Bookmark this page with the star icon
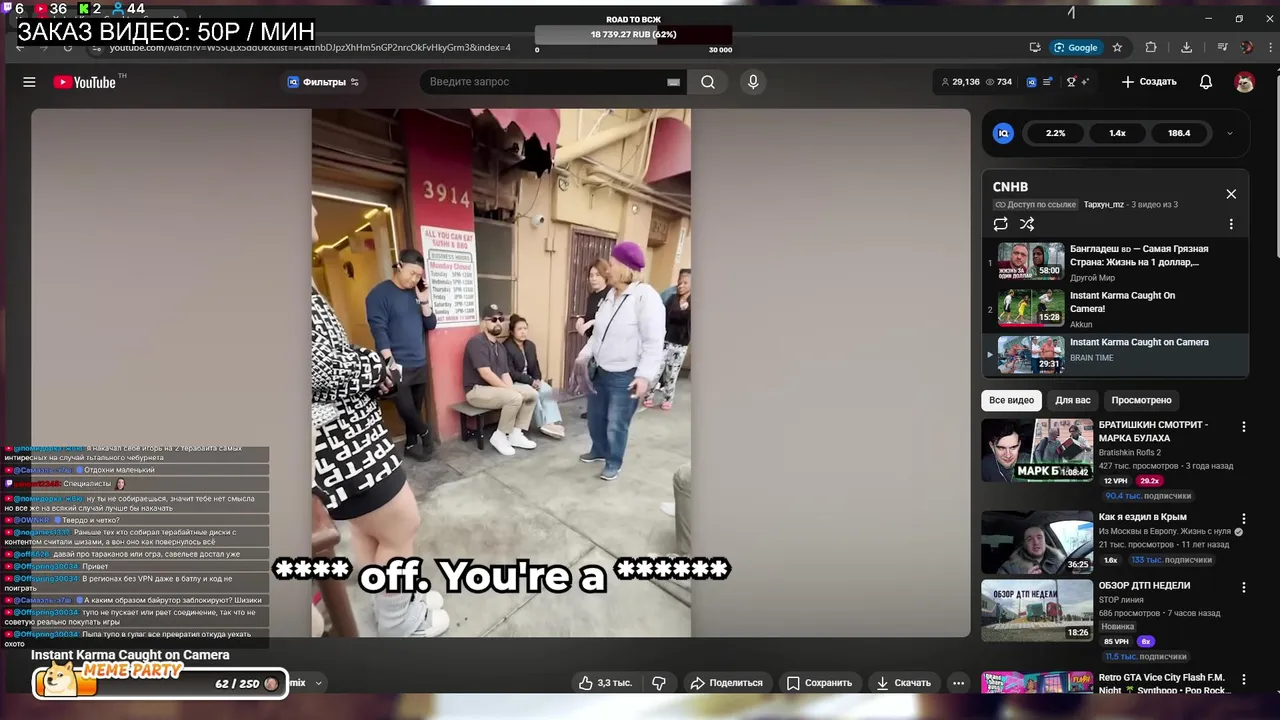 [1117, 47]
